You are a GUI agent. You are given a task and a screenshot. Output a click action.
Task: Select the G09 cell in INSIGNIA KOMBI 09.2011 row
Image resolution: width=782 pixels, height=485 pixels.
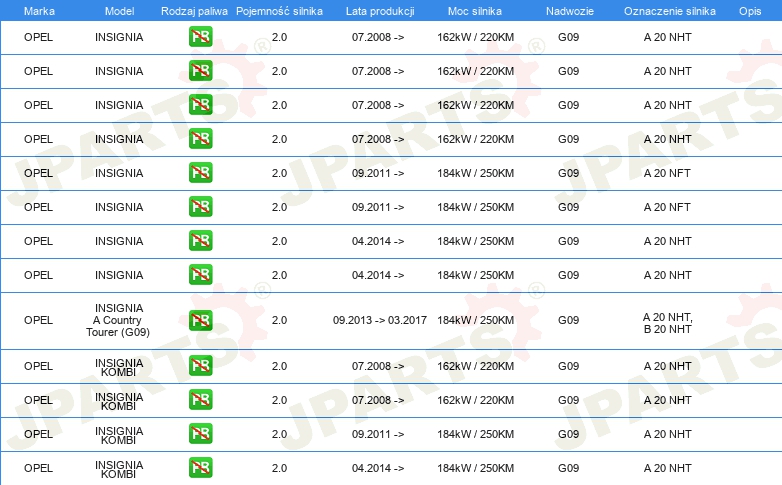pyautogui.click(x=569, y=434)
